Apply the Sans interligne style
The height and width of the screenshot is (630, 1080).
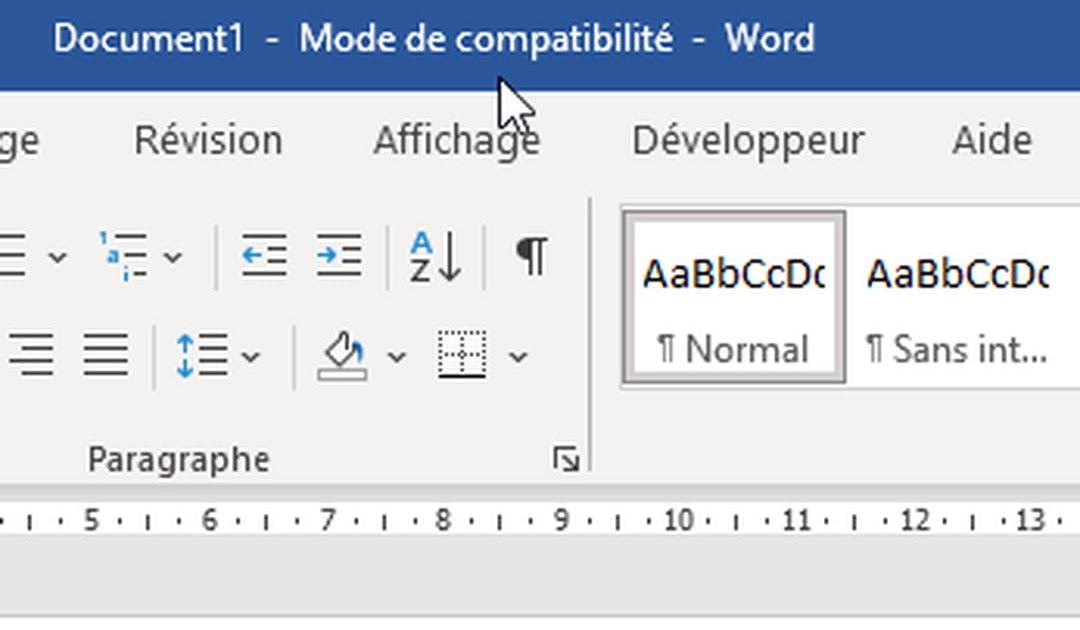(x=959, y=297)
